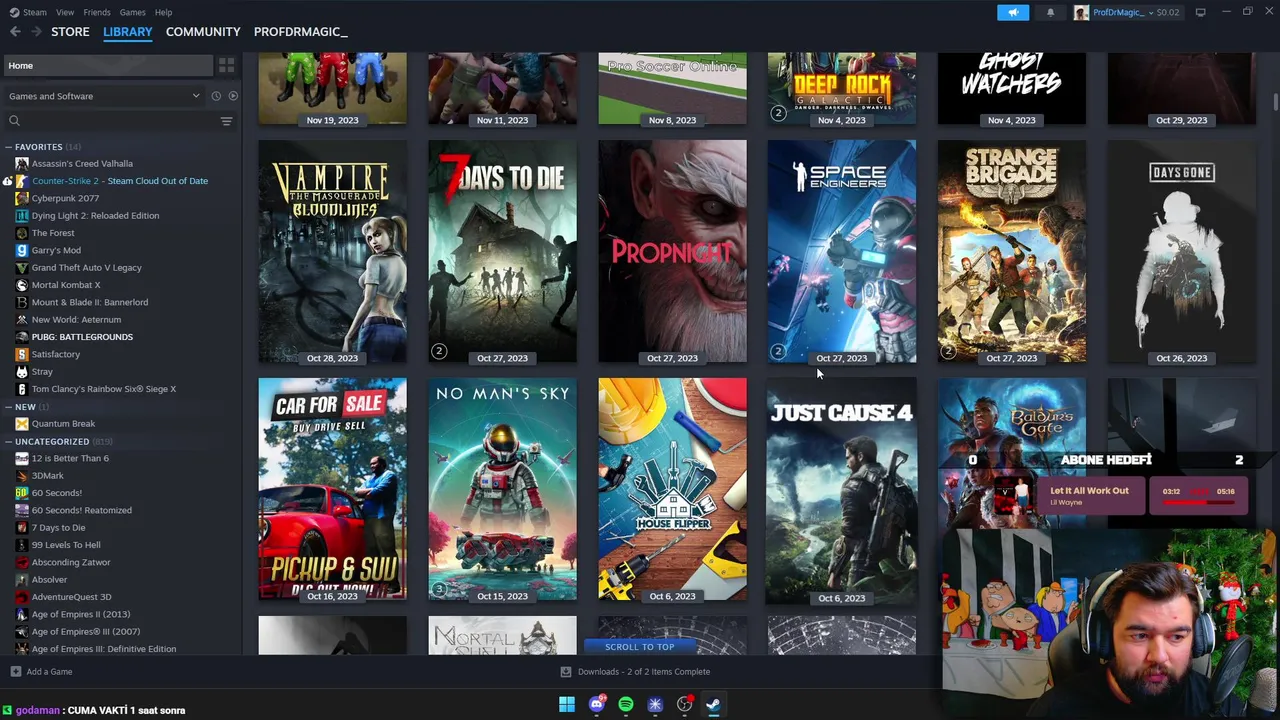Viewport: 1280px width, 720px height.
Task: Switch to the COMMUNITY tab
Action: (x=203, y=32)
